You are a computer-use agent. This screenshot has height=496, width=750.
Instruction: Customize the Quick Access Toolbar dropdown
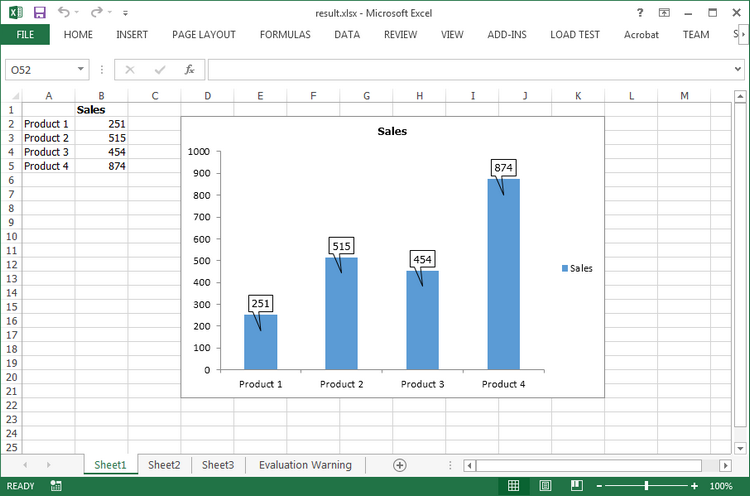coord(125,13)
